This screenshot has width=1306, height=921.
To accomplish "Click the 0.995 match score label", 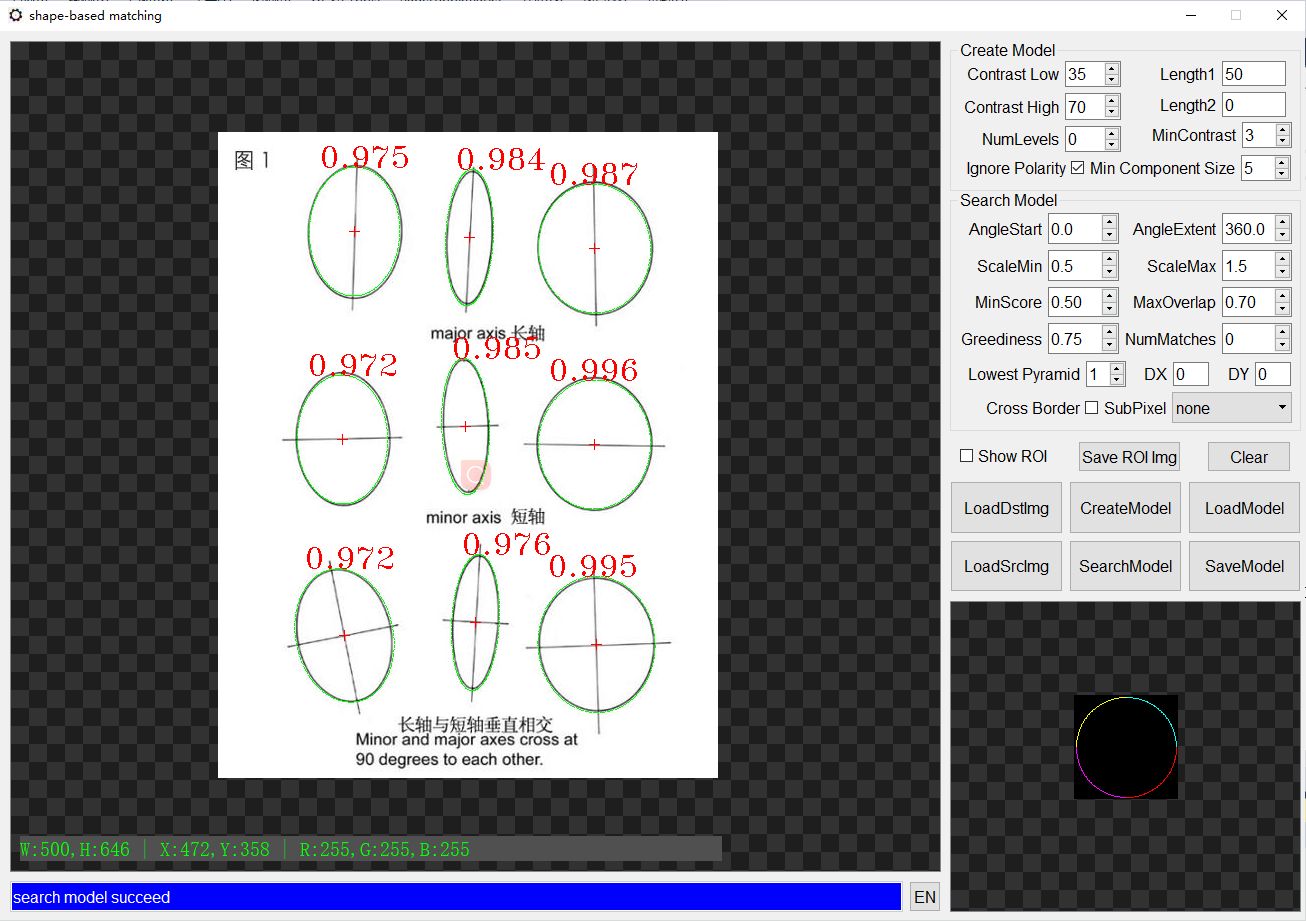I will coord(593,566).
